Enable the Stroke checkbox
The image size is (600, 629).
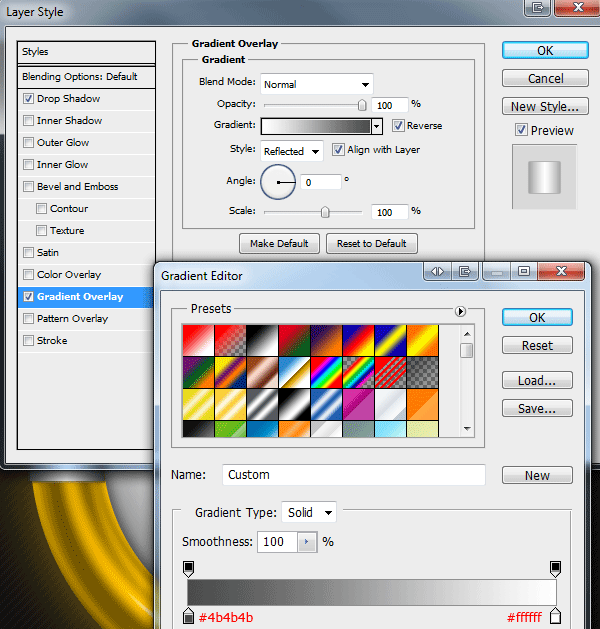[x=28, y=341]
